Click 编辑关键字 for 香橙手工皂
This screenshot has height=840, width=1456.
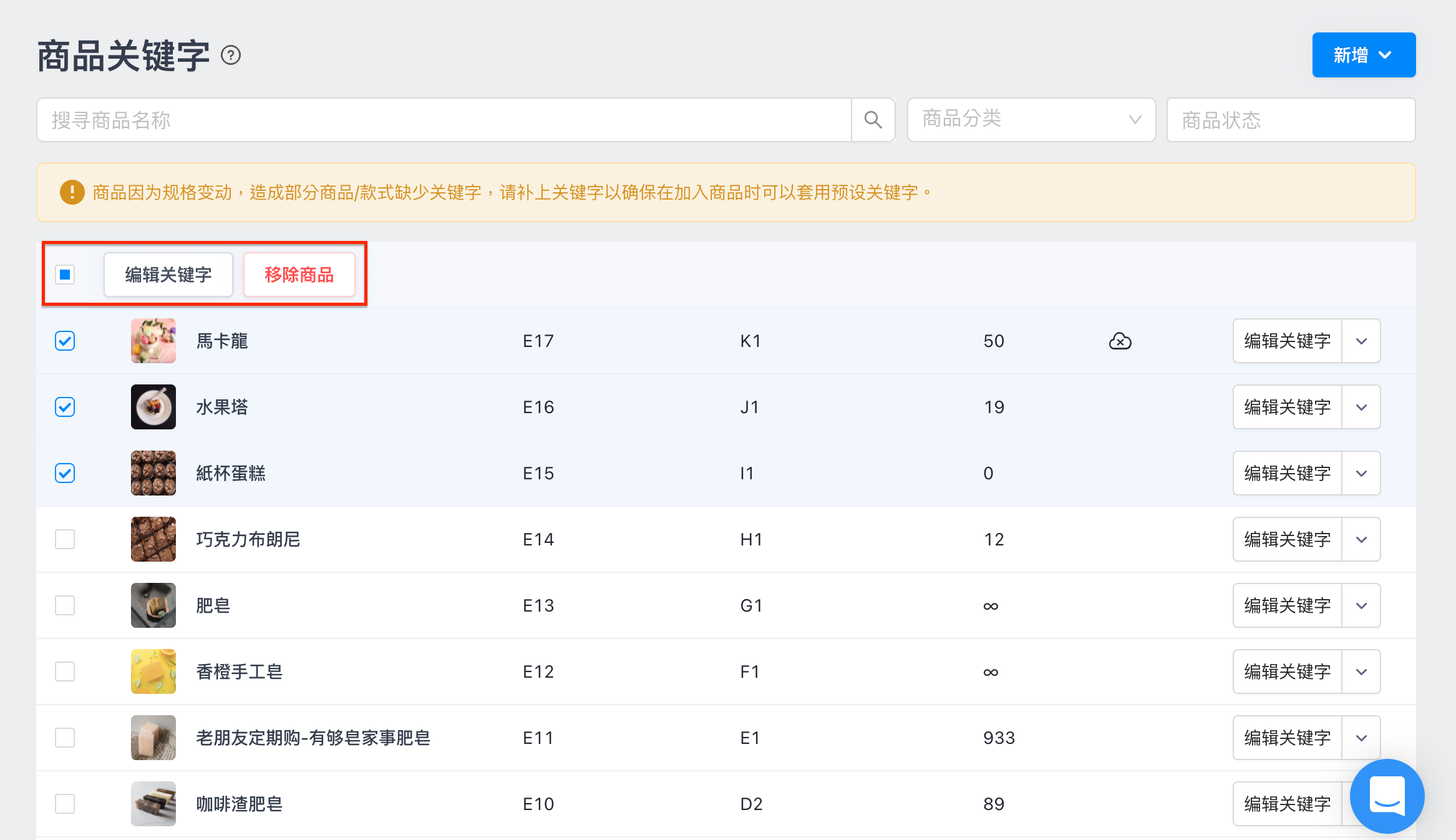tap(1288, 672)
